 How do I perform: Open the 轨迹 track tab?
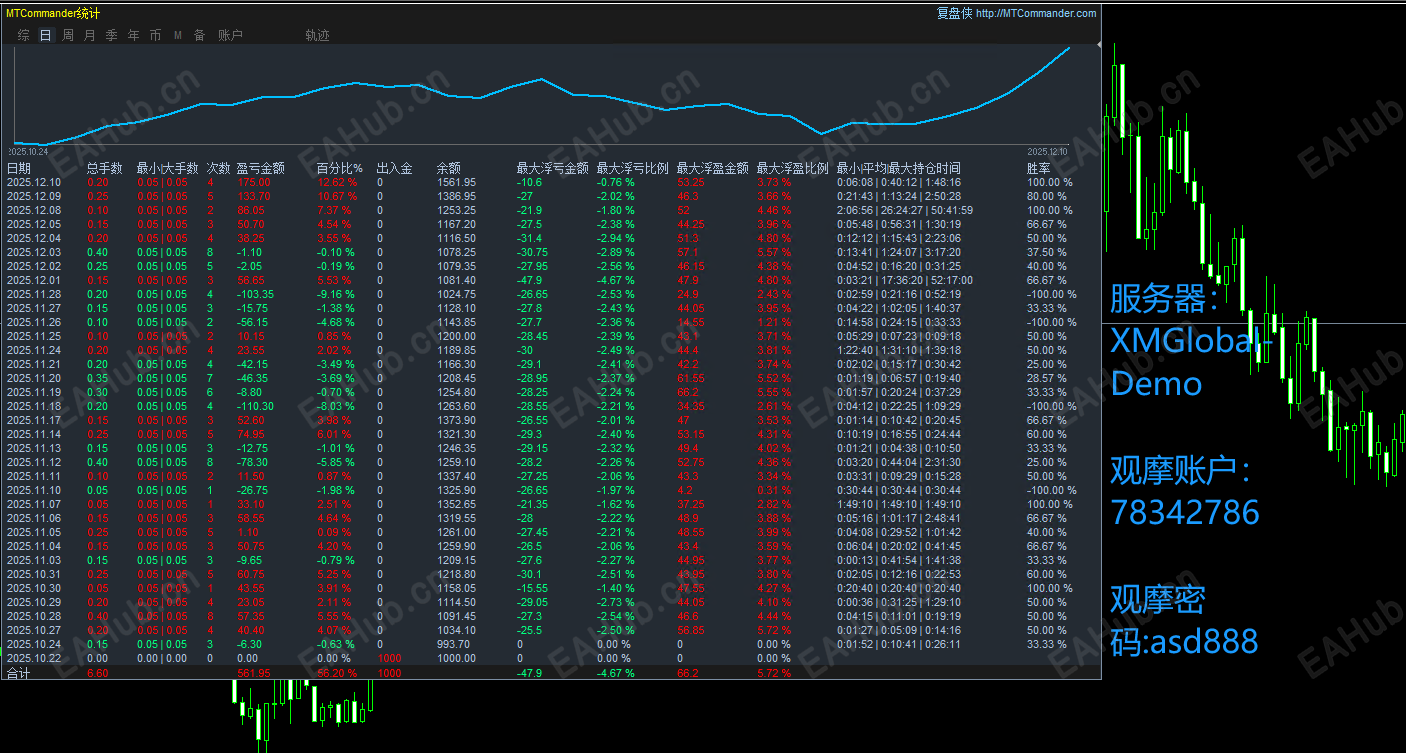pos(317,35)
